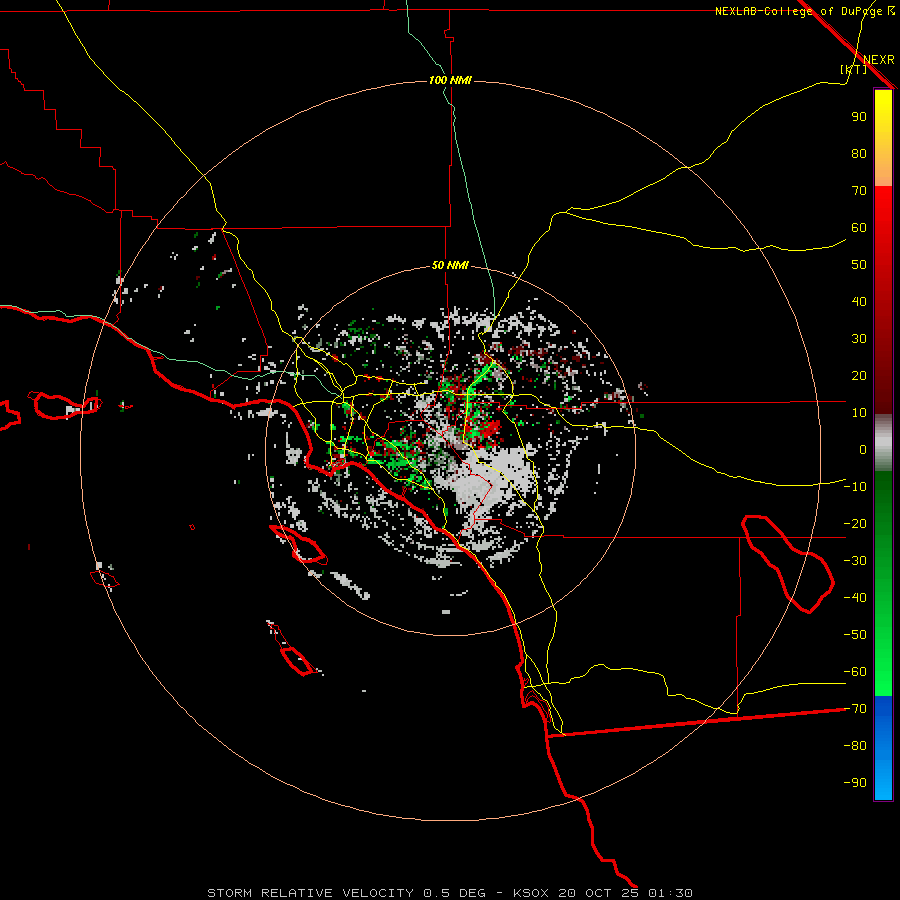Click the -40 knot scale value
The image size is (900, 900).
tap(855, 598)
